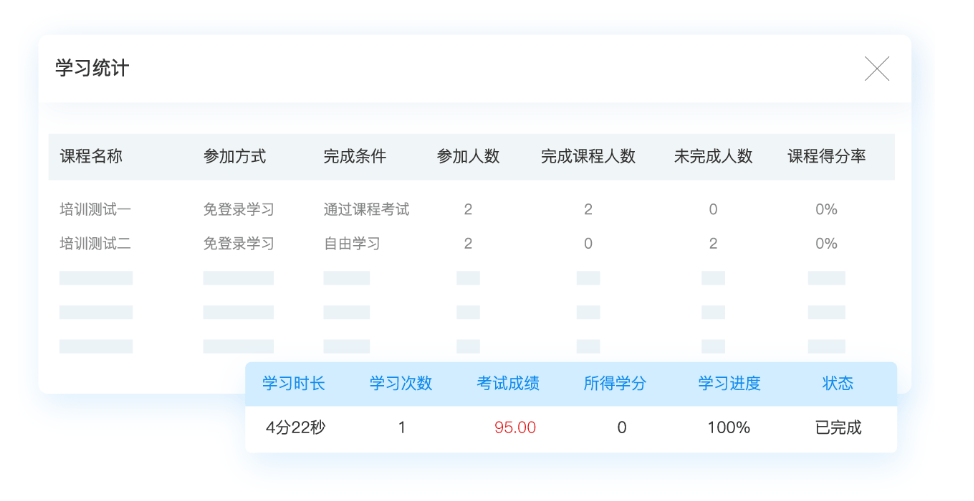974x501 pixels.
Task: Click 自由学习 completion condition cell
Action: click(x=352, y=243)
